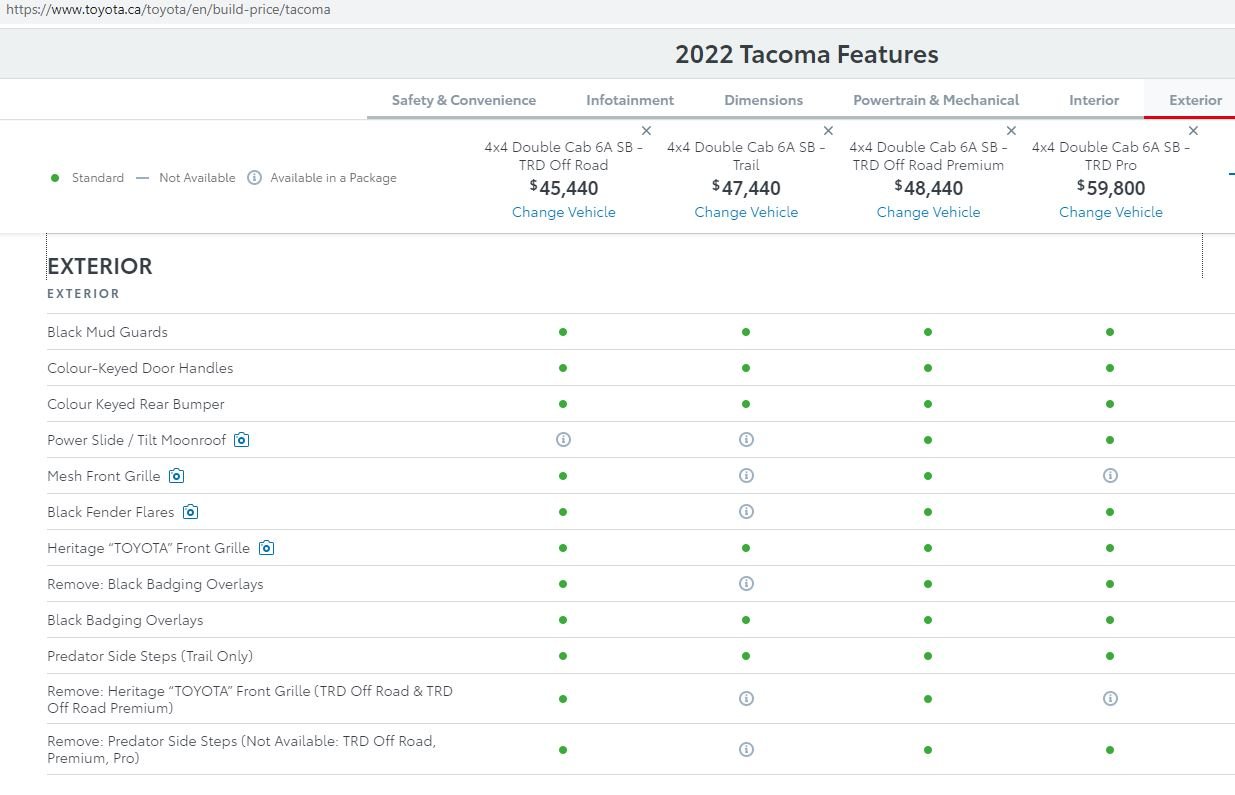
Task: Click info icon for Remove: Heritage Grille row under Trail
Action: (746, 699)
